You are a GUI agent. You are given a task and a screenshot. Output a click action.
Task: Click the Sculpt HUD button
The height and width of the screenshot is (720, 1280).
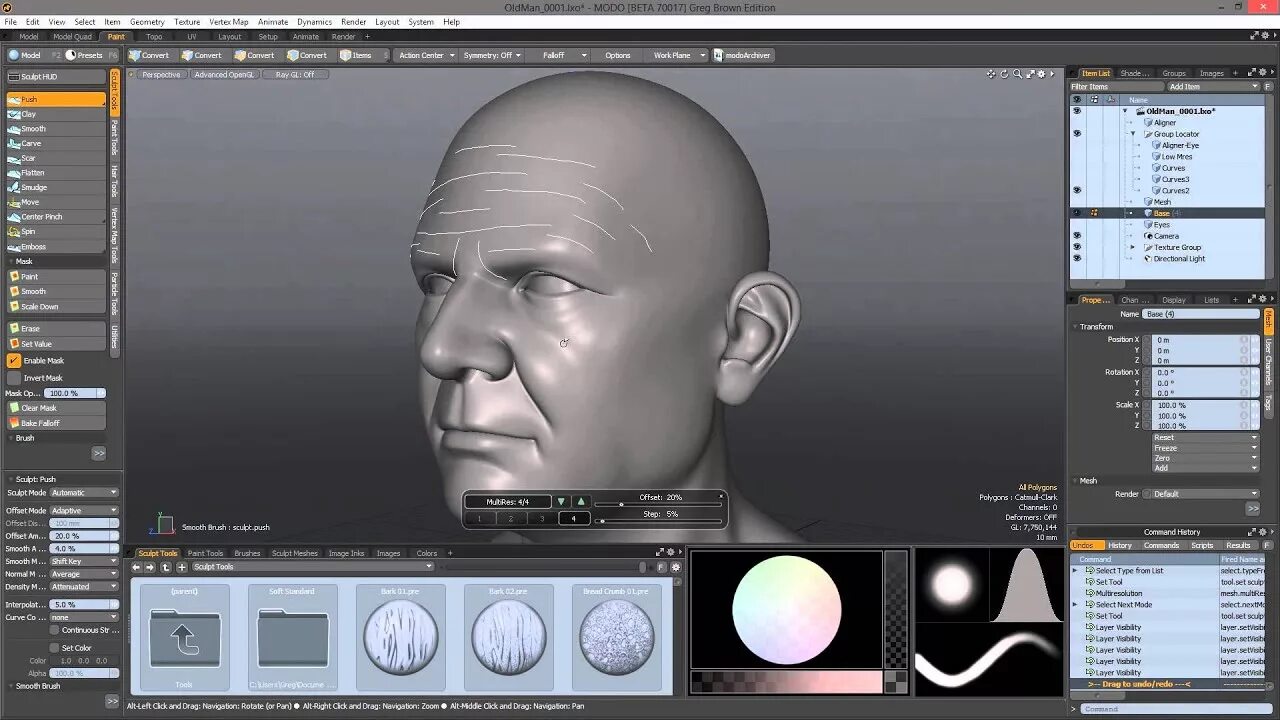pyautogui.click(x=56, y=76)
